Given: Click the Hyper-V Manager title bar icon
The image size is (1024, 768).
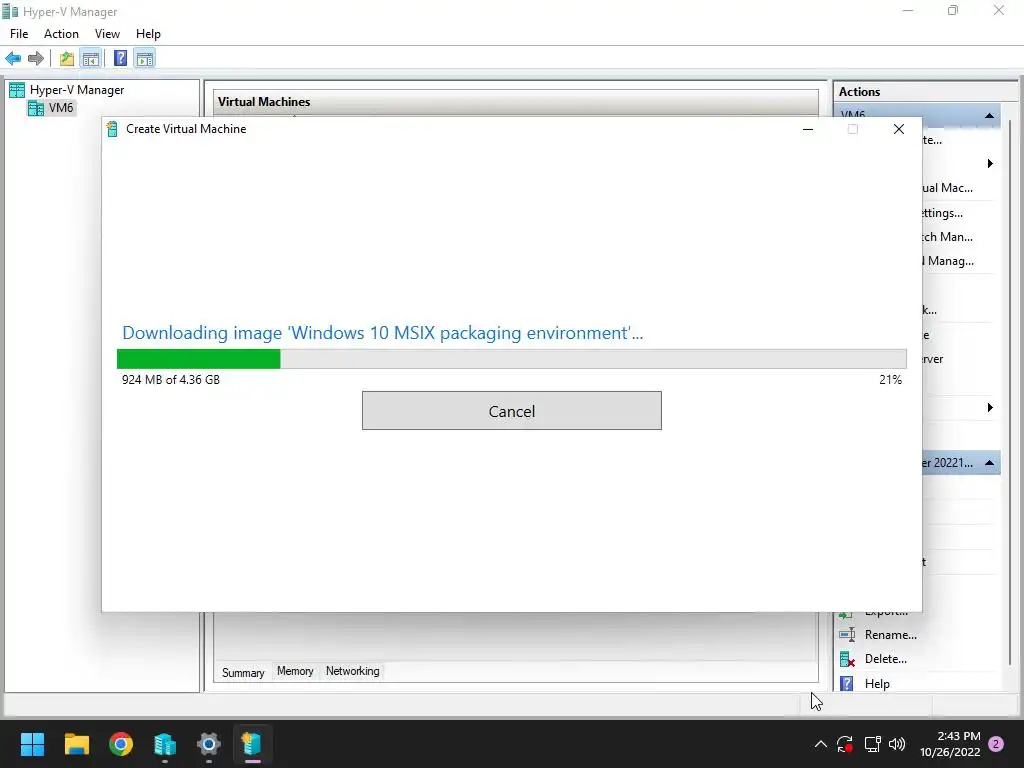Looking at the screenshot, I should coord(10,12).
